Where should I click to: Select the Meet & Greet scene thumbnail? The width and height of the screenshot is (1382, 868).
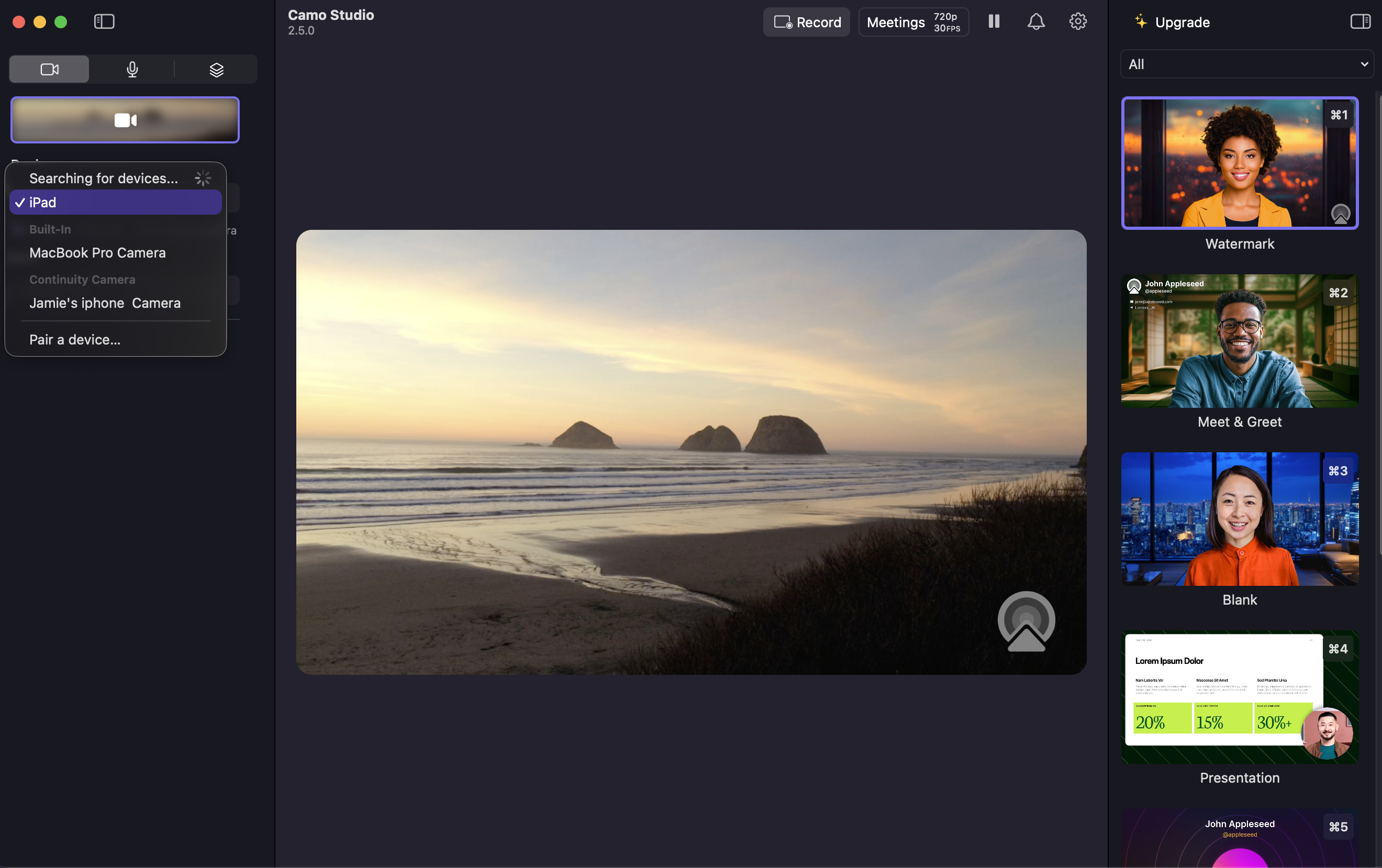(1239, 341)
